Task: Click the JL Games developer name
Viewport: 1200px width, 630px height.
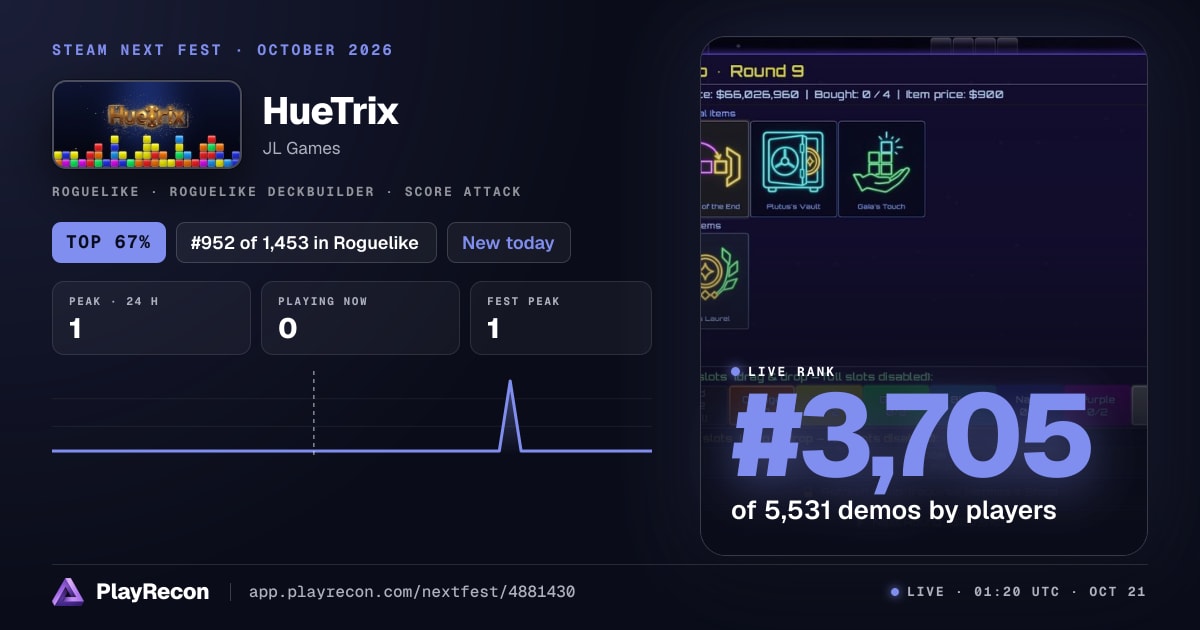Action: tap(301, 148)
